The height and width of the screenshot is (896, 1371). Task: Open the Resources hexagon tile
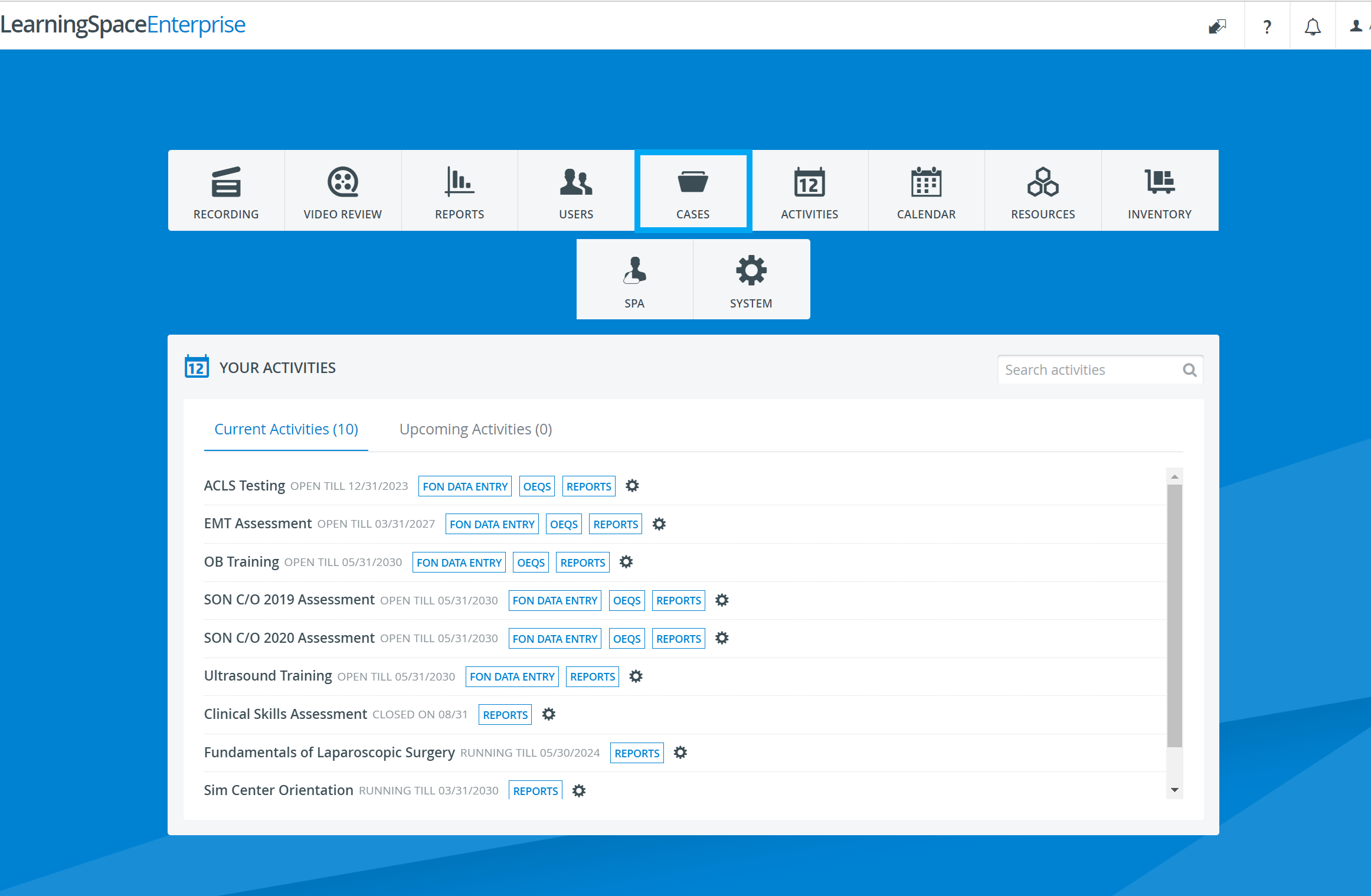point(1043,191)
